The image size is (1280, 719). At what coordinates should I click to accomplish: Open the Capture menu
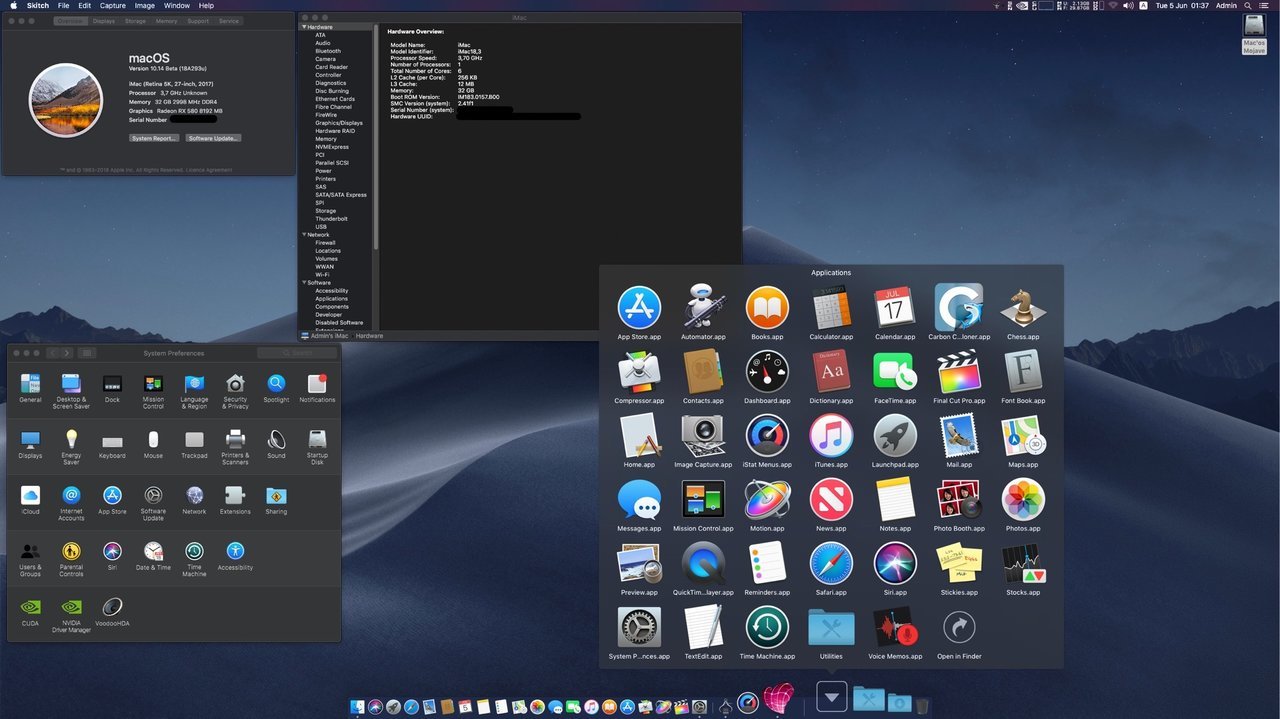click(x=113, y=6)
